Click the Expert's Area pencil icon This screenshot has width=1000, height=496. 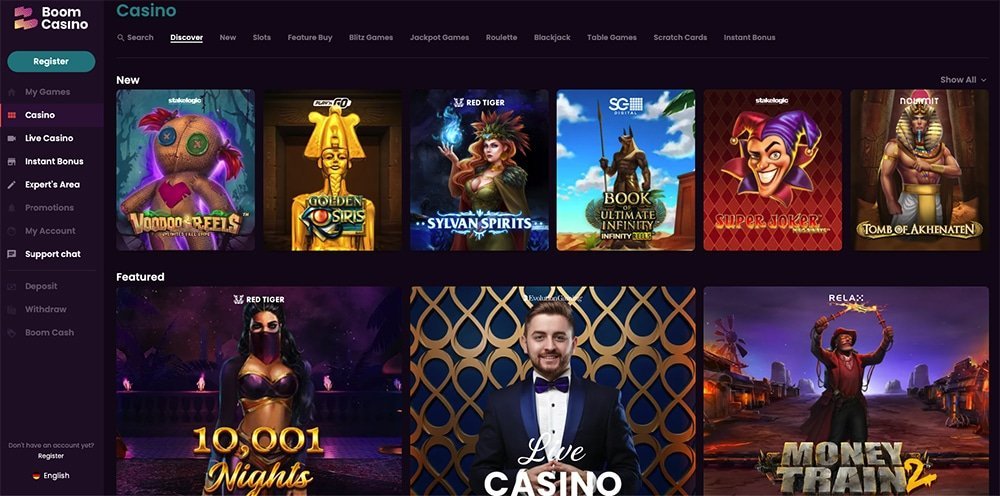[11, 185]
